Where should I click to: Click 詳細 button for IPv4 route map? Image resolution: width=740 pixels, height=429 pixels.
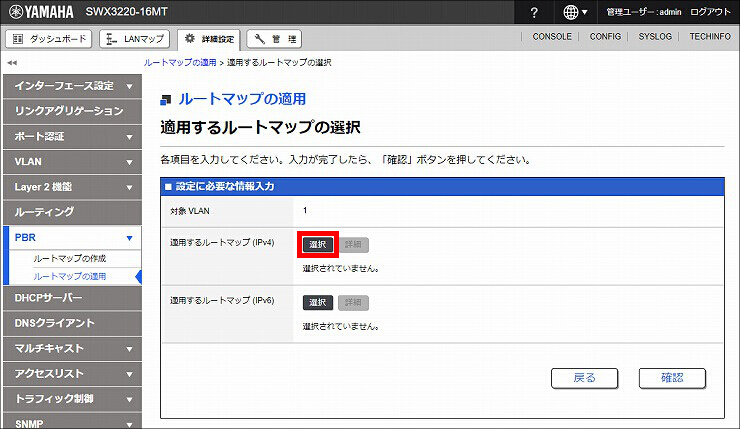tap(353, 244)
